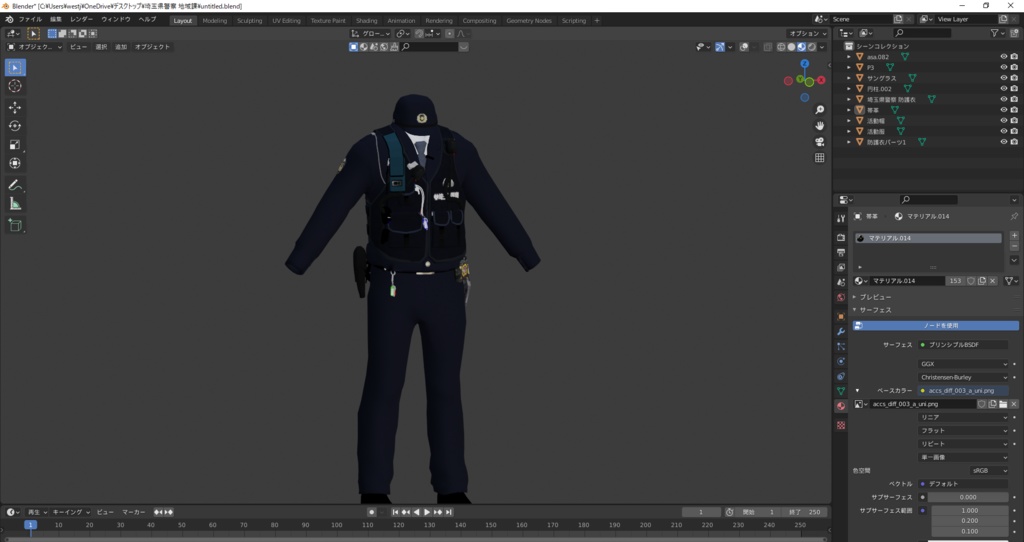Expand the asa.082 outliner row
Viewport: 1024px width, 542px height.
tap(849, 57)
